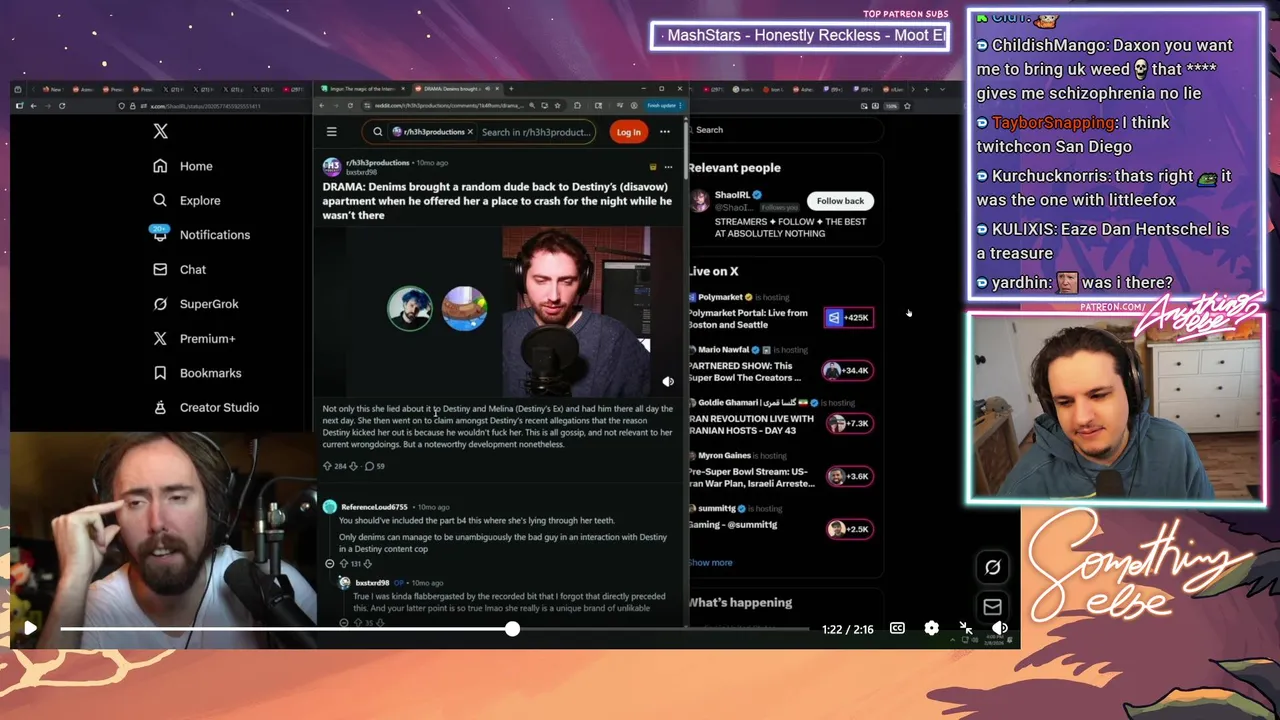This screenshot has height=720, width=1280.
Task: Join Myron Gaines +3.6K live space
Action: pyautogui.click(x=848, y=476)
